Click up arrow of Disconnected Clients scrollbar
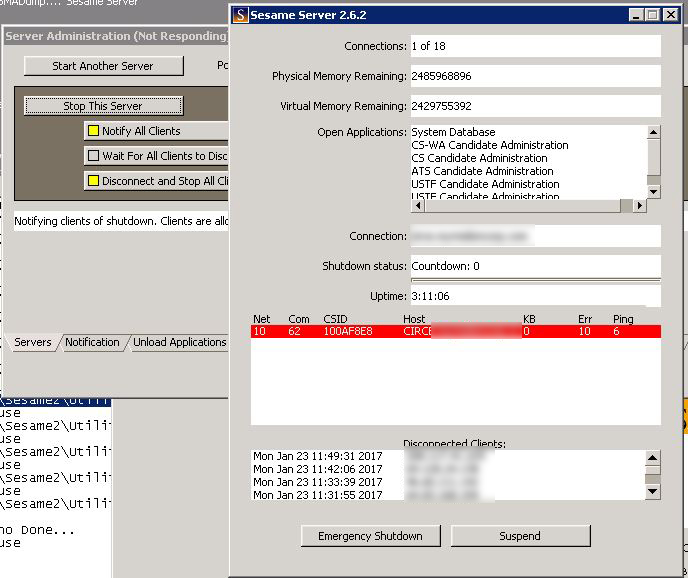Viewport: 688px width, 578px height. pyautogui.click(x=652, y=458)
